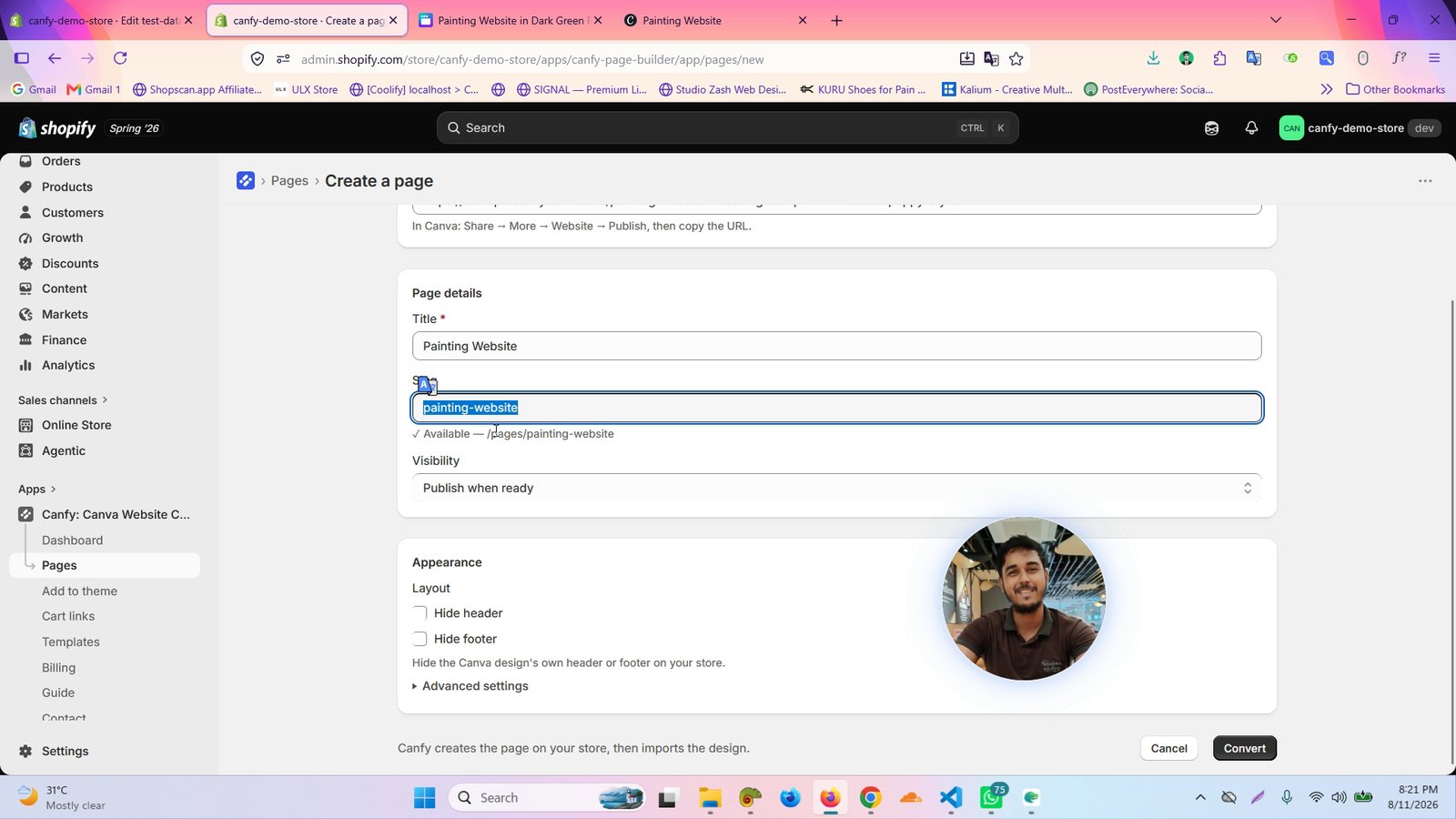Image resolution: width=1456 pixels, height=819 pixels.
Task: Click the Settings gear in sidebar
Action: point(25,751)
